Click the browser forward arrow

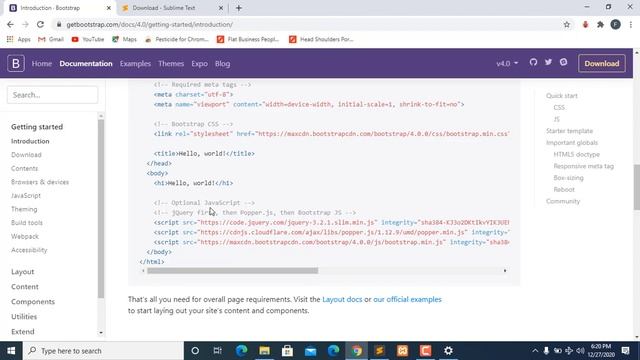(x=25, y=24)
